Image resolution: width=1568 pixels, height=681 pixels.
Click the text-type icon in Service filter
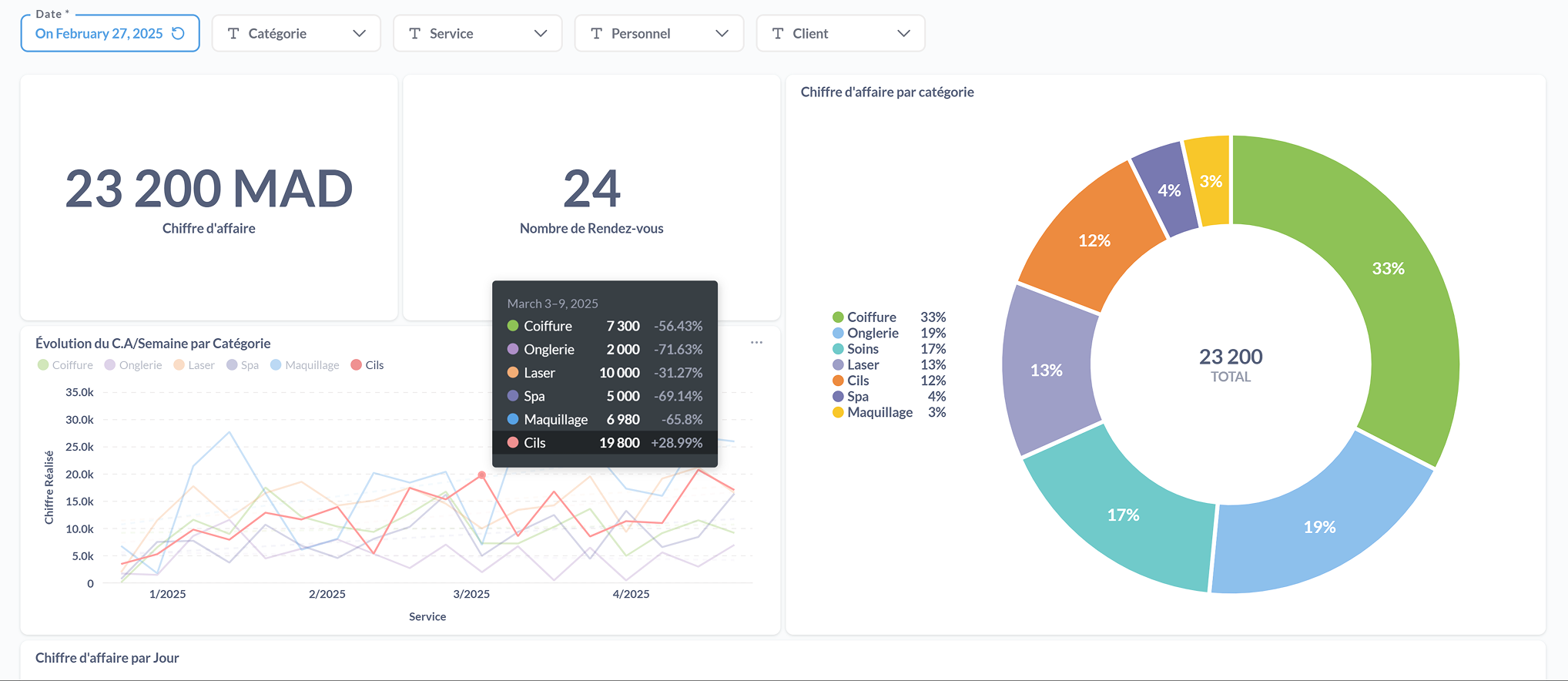pos(414,33)
